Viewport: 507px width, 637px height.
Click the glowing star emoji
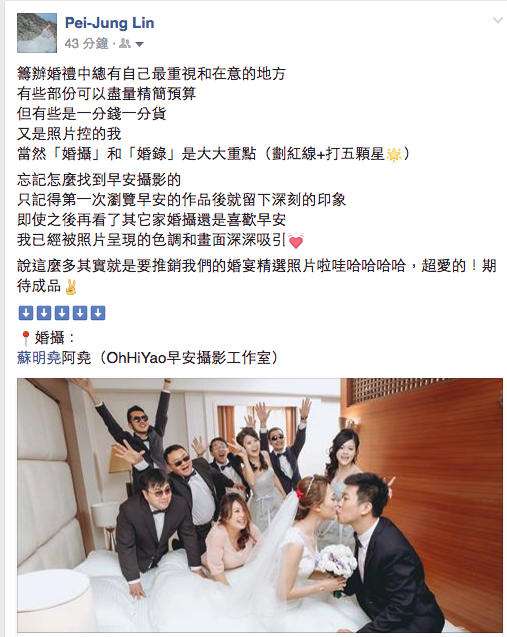click(393, 154)
